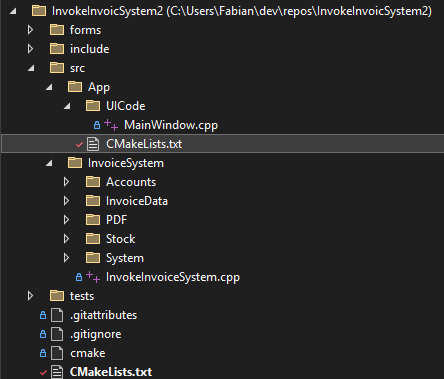Expand the tests folder arrow
The image size is (444, 379).
point(30,296)
